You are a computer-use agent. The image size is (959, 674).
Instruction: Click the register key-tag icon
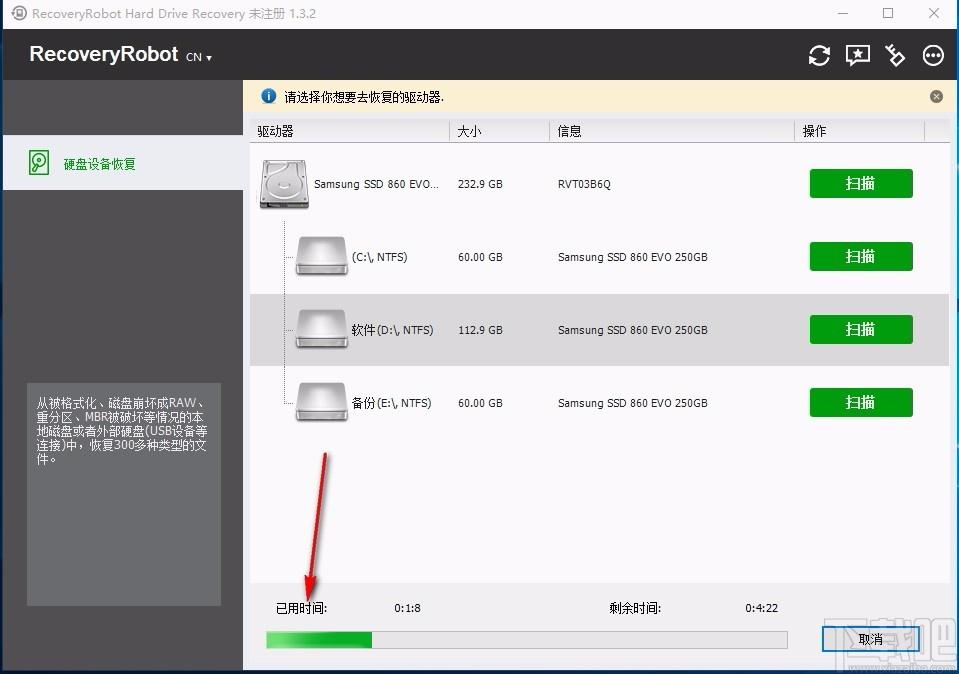coord(895,56)
